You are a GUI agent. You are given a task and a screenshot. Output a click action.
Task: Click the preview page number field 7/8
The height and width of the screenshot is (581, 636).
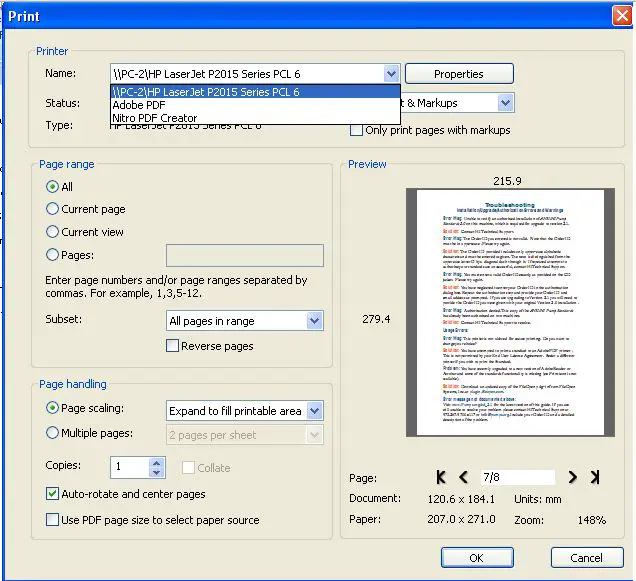(518, 477)
